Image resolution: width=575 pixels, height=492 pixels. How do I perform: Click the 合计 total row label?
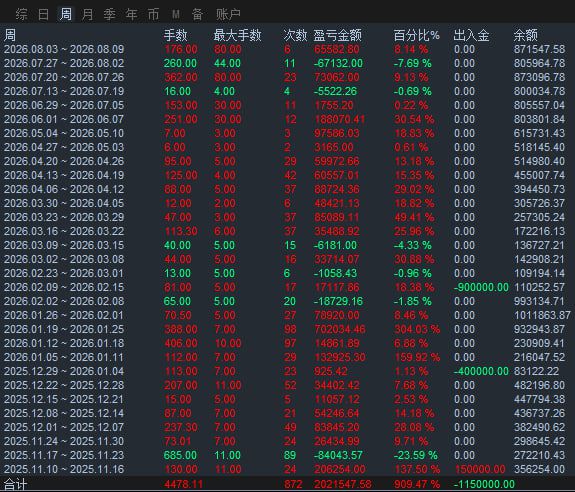click(15, 484)
